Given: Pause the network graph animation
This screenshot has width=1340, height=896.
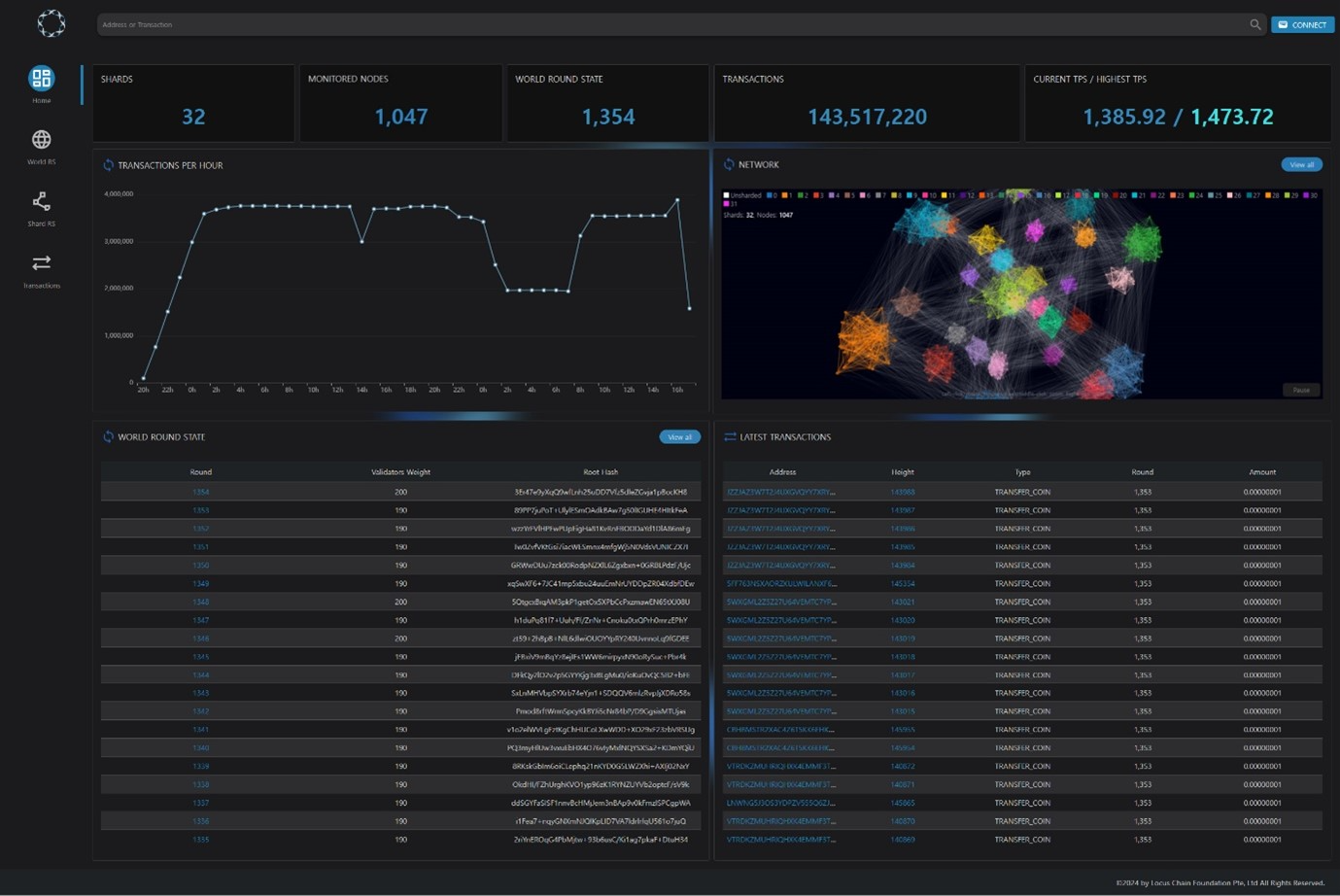Looking at the screenshot, I should coord(1301,390).
